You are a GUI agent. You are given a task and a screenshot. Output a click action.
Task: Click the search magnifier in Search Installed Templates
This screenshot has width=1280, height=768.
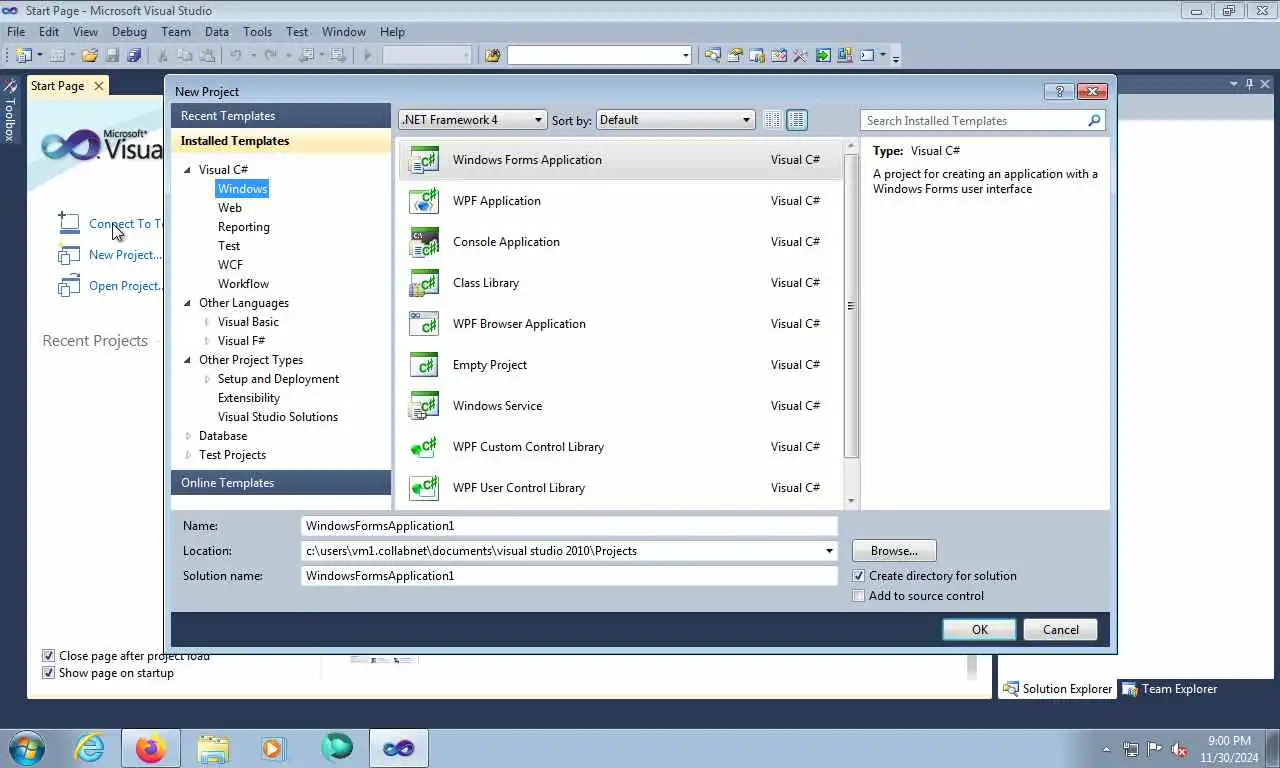coord(1094,120)
